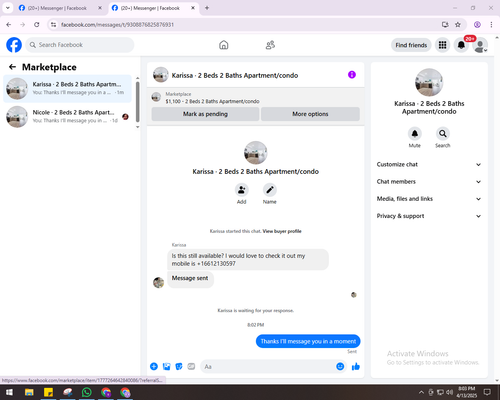
Task: Open Sticky Notes from the taskbar
Action: pos(48,392)
